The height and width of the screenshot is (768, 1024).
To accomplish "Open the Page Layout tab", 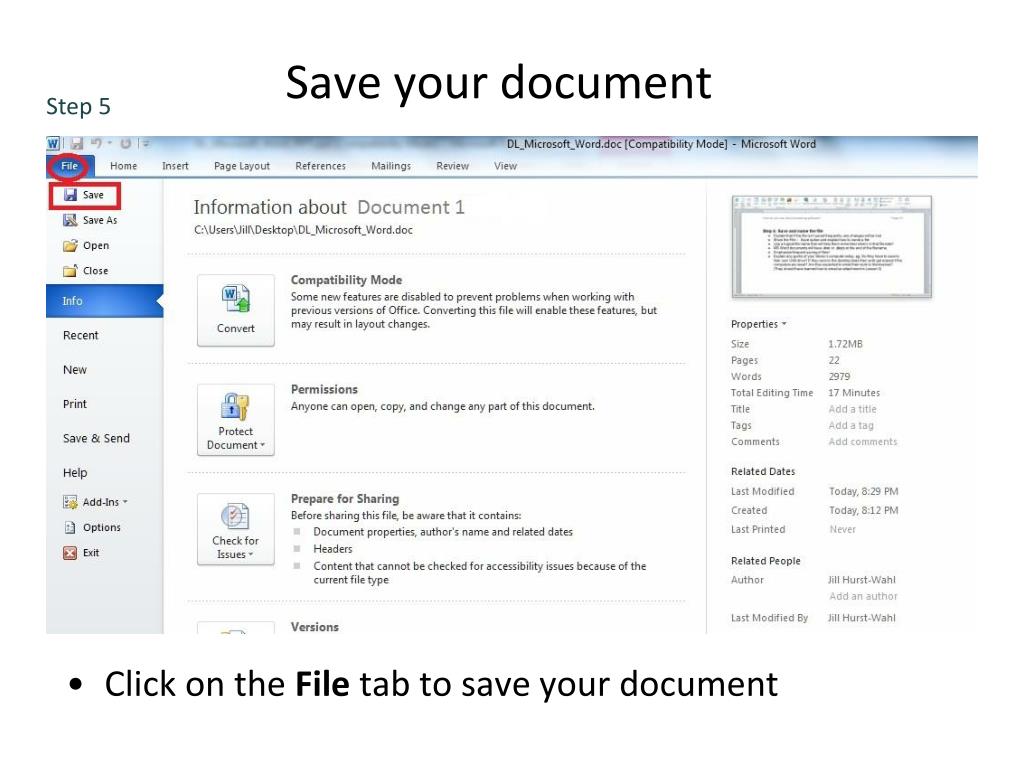I will (242, 166).
